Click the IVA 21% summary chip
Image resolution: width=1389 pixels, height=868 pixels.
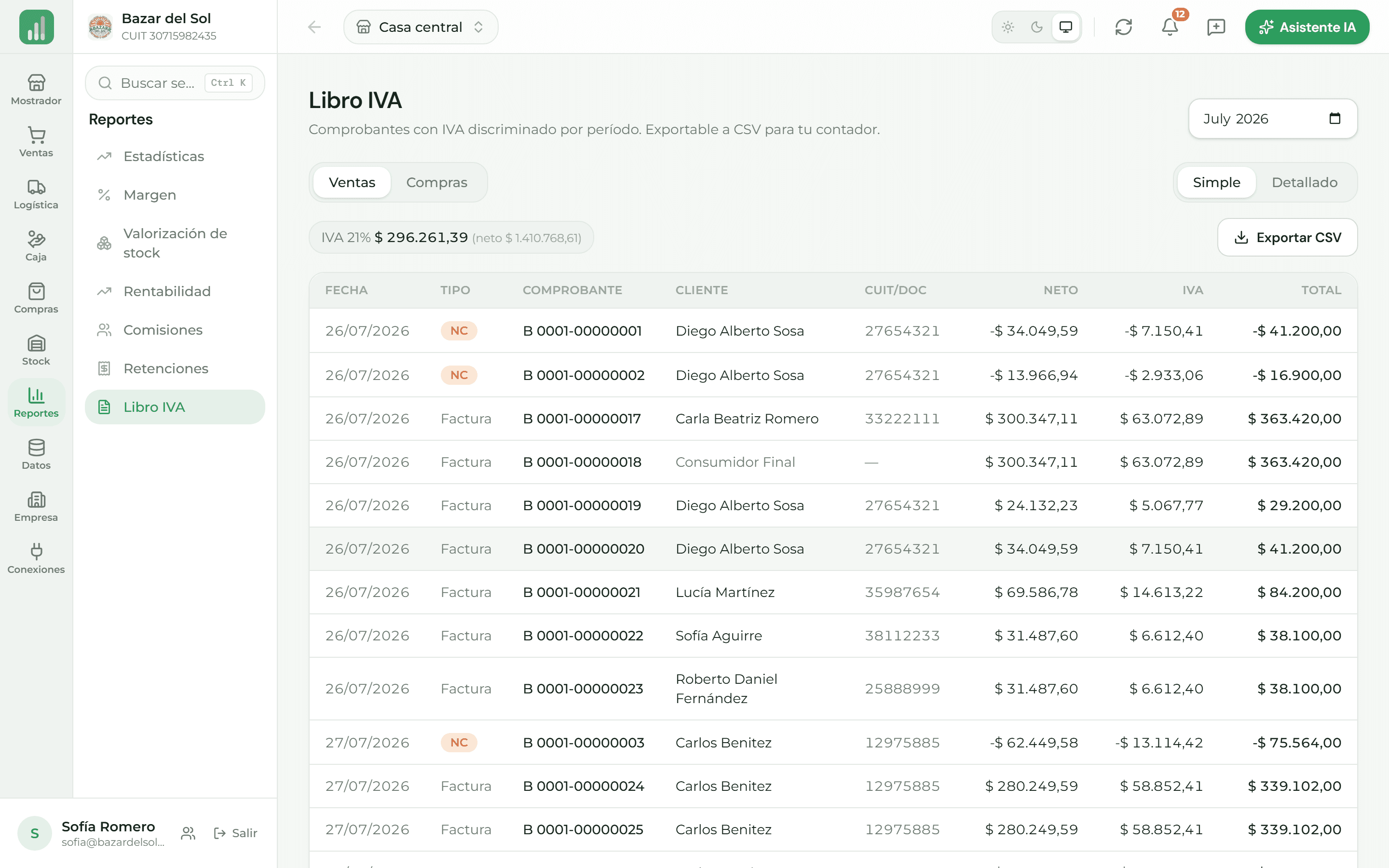[451, 237]
